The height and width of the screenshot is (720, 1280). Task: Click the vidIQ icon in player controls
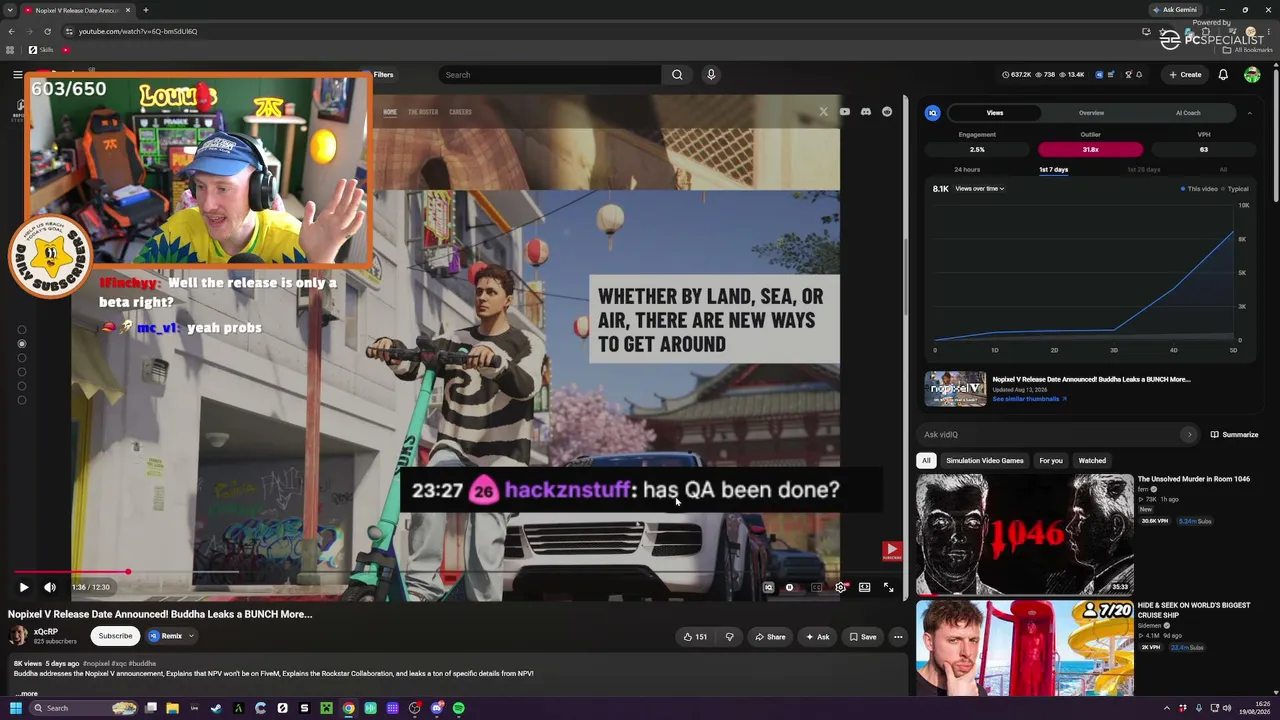pos(768,588)
